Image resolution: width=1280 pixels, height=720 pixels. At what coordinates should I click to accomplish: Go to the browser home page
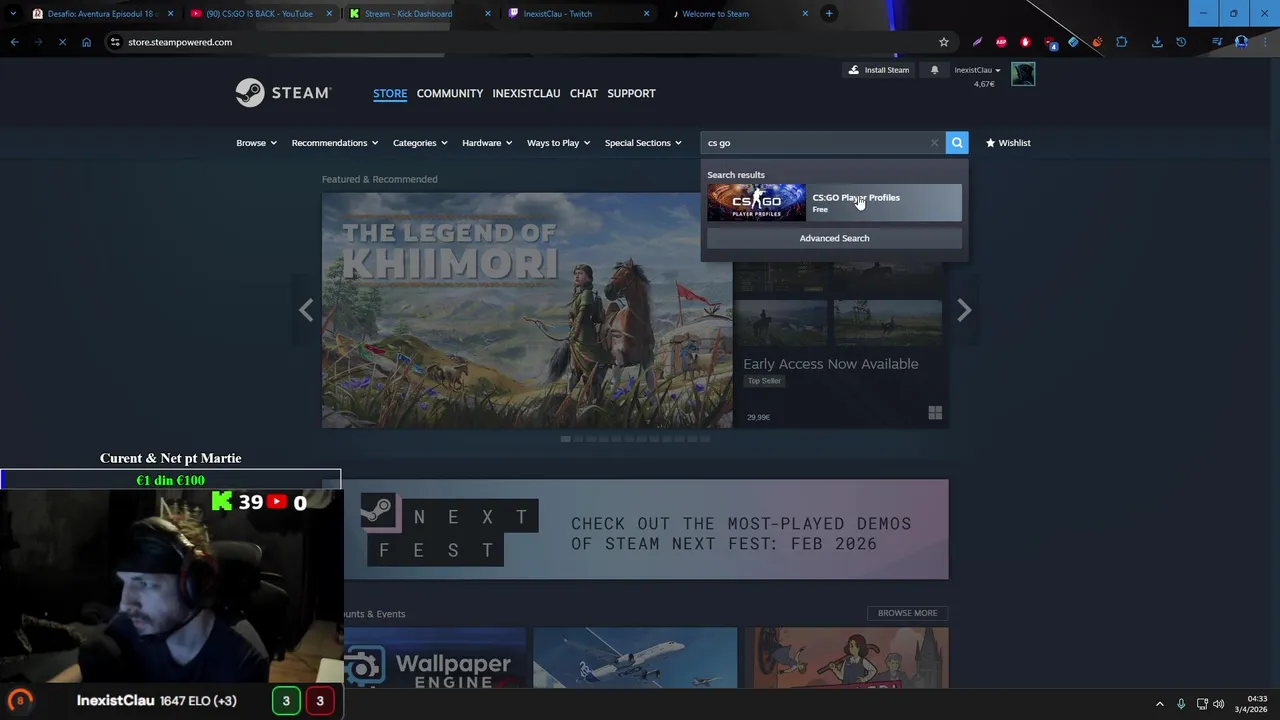[86, 42]
